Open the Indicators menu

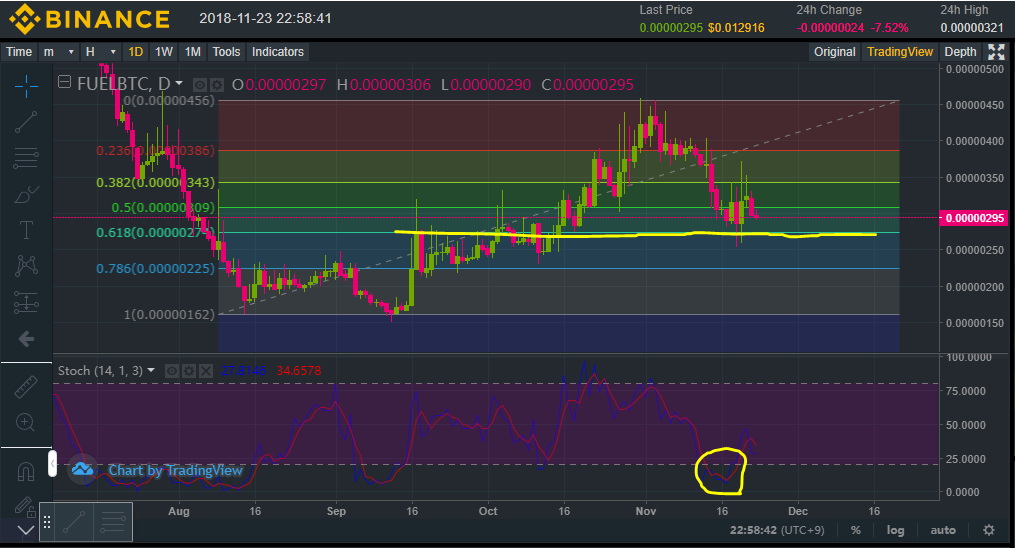click(x=277, y=52)
